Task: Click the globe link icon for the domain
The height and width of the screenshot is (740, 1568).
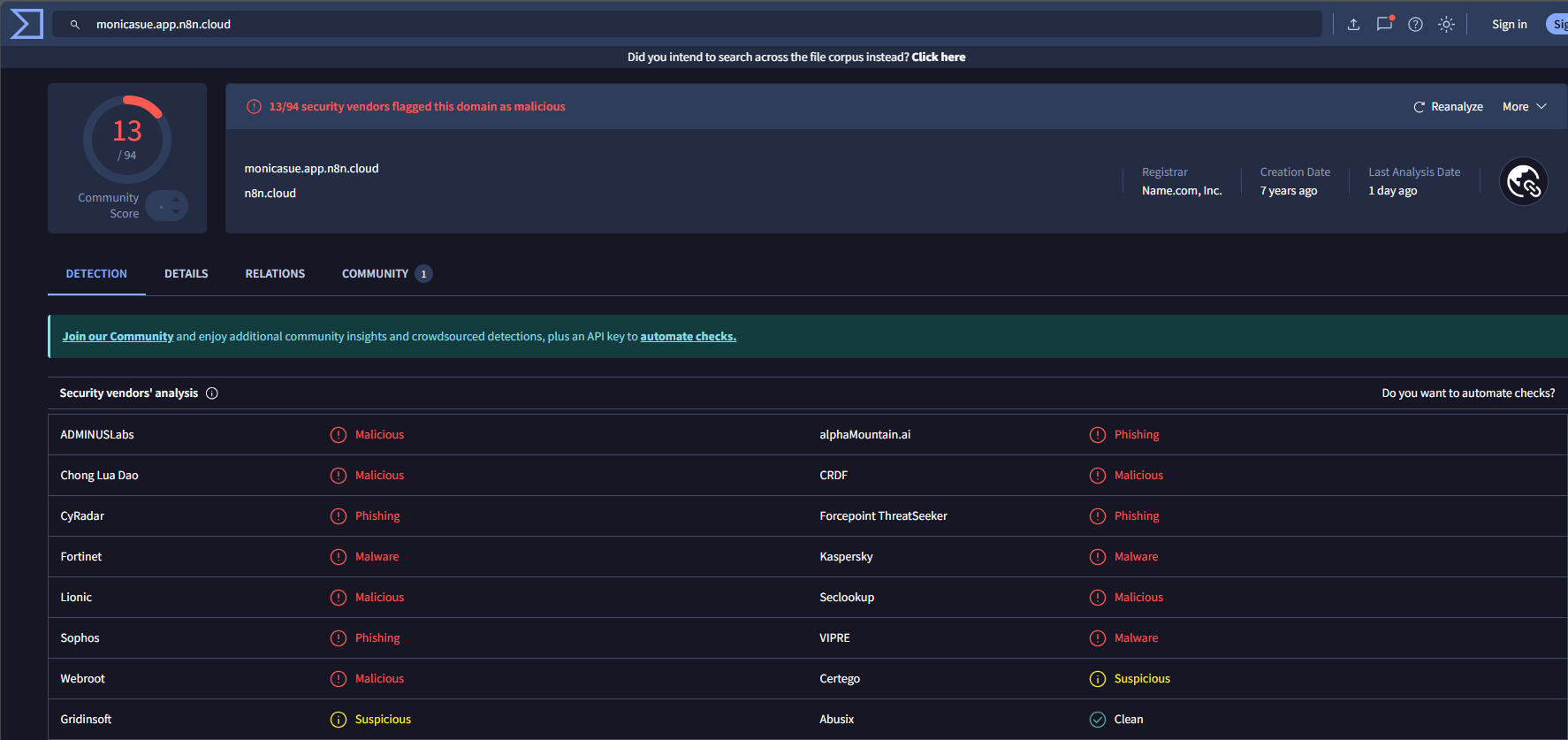Action: (1523, 181)
